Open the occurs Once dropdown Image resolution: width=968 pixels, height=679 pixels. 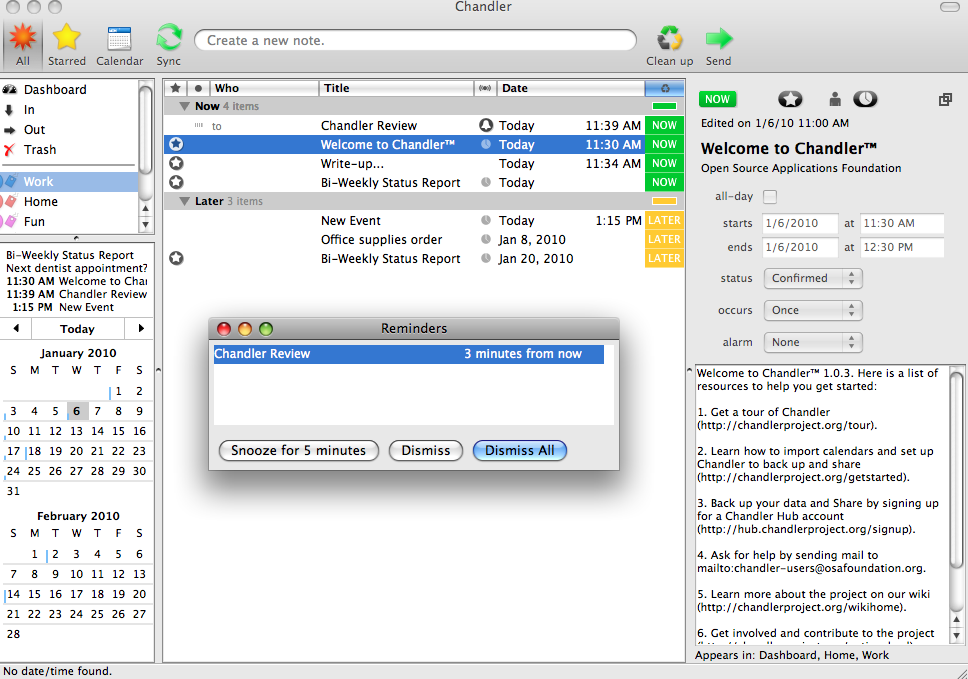click(x=812, y=310)
